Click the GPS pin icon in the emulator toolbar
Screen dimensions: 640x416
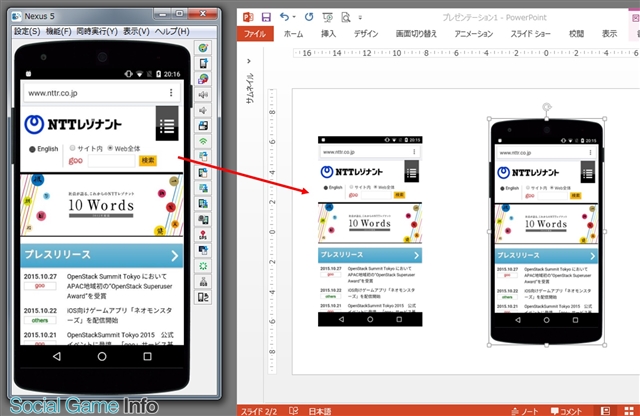tap(203, 235)
